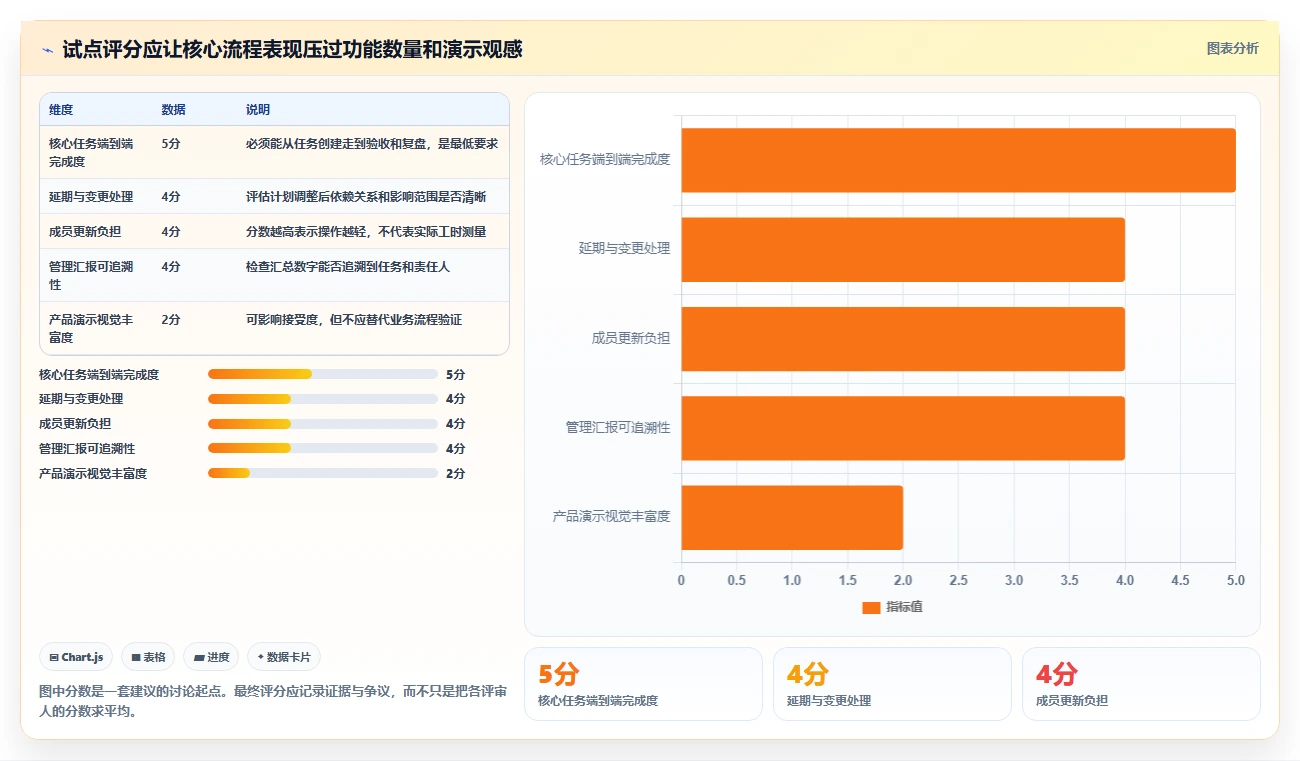Click the progress bar of 成员更新负担

pos(323,424)
